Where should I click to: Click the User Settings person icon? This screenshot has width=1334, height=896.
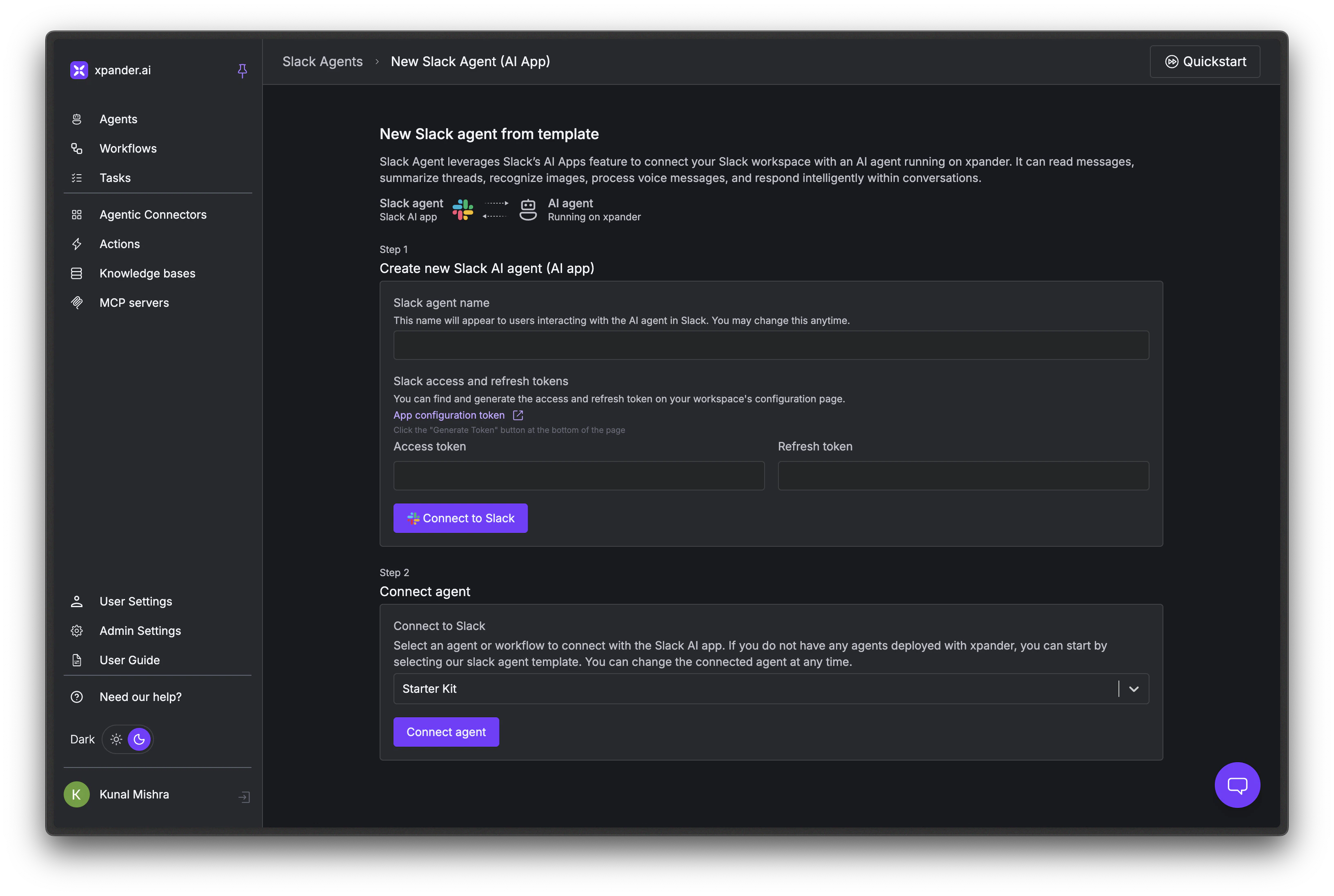(77, 601)
